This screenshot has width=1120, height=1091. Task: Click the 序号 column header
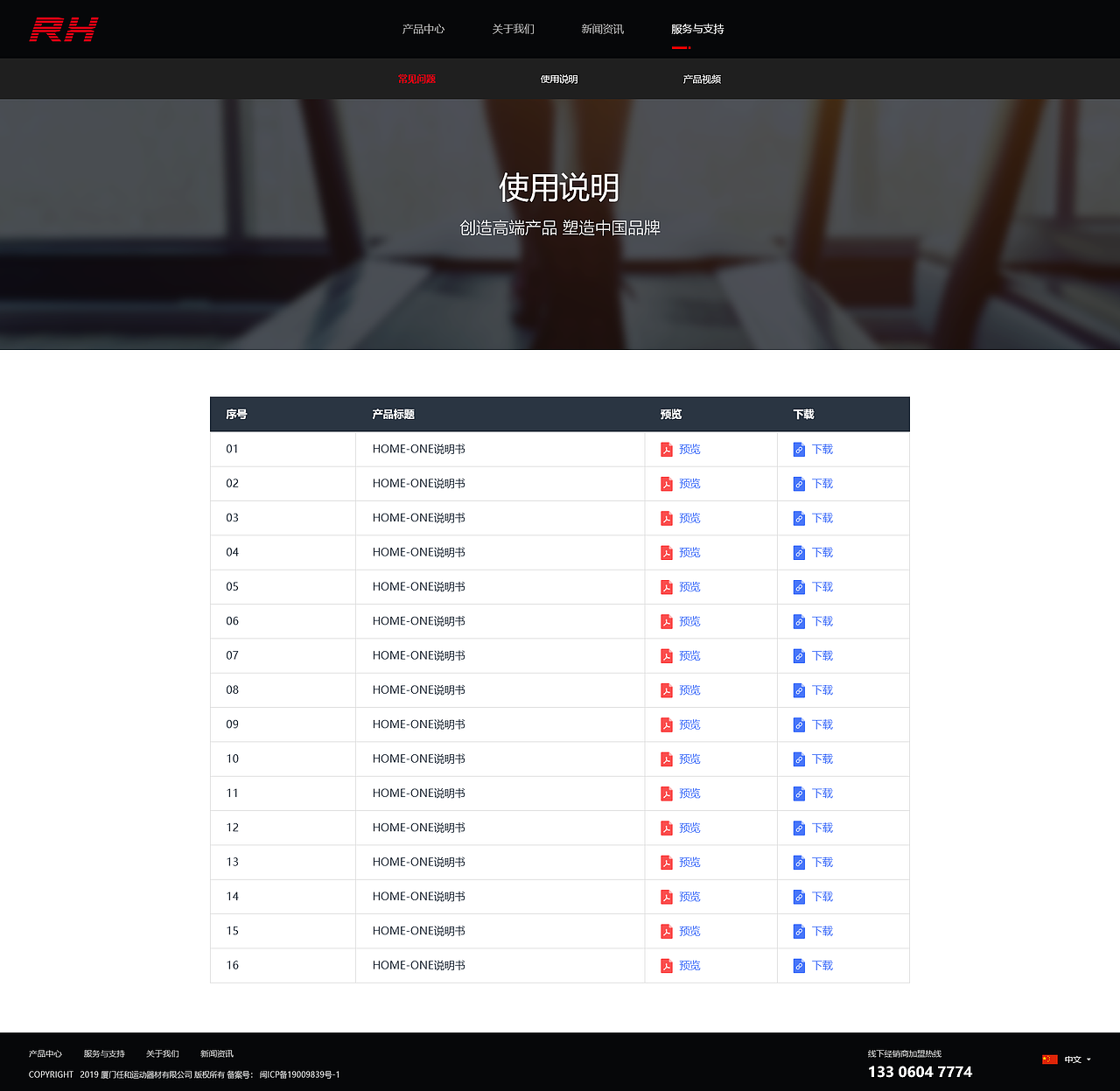coord(236,415)
